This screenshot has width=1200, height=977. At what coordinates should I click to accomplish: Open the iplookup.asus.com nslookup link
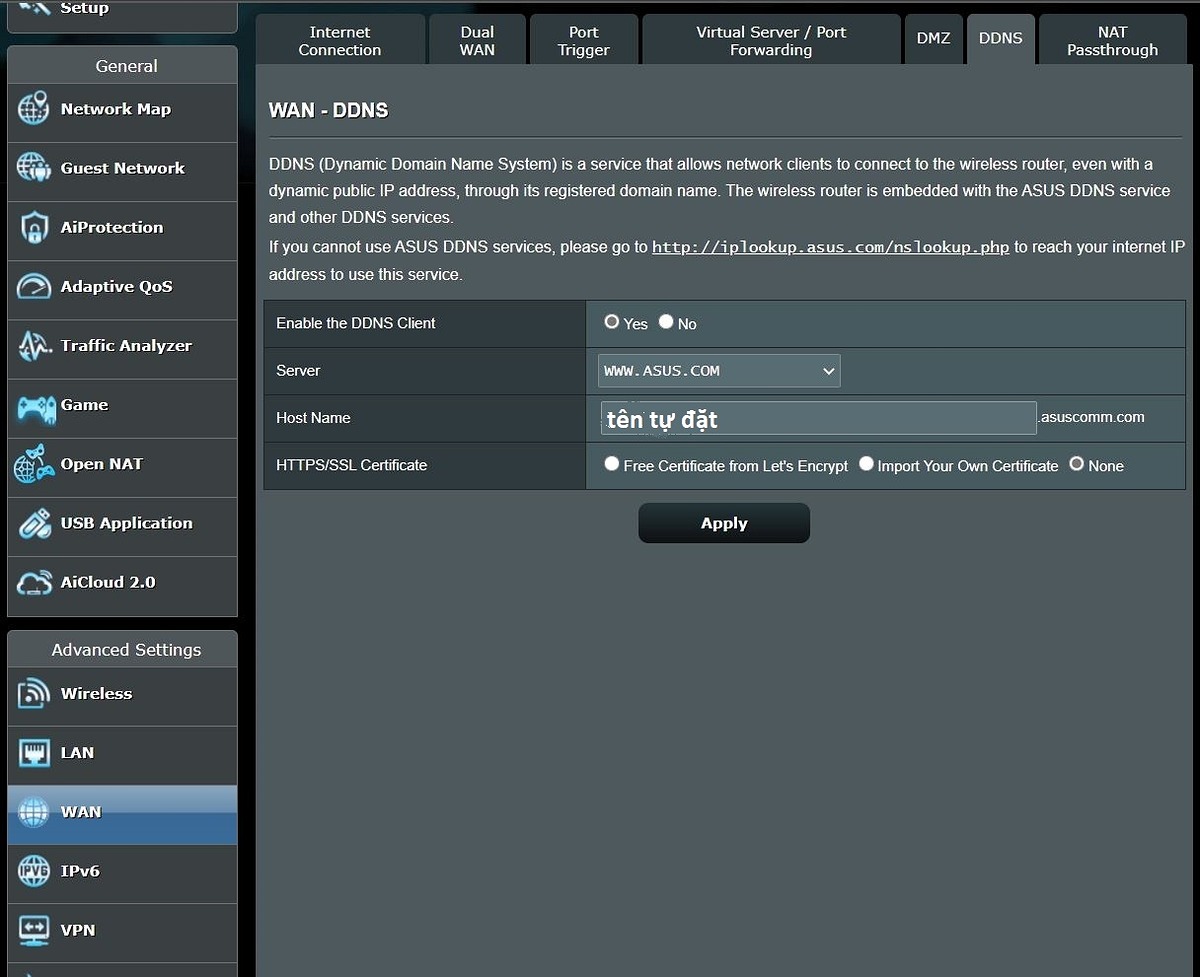pos(830,247)
